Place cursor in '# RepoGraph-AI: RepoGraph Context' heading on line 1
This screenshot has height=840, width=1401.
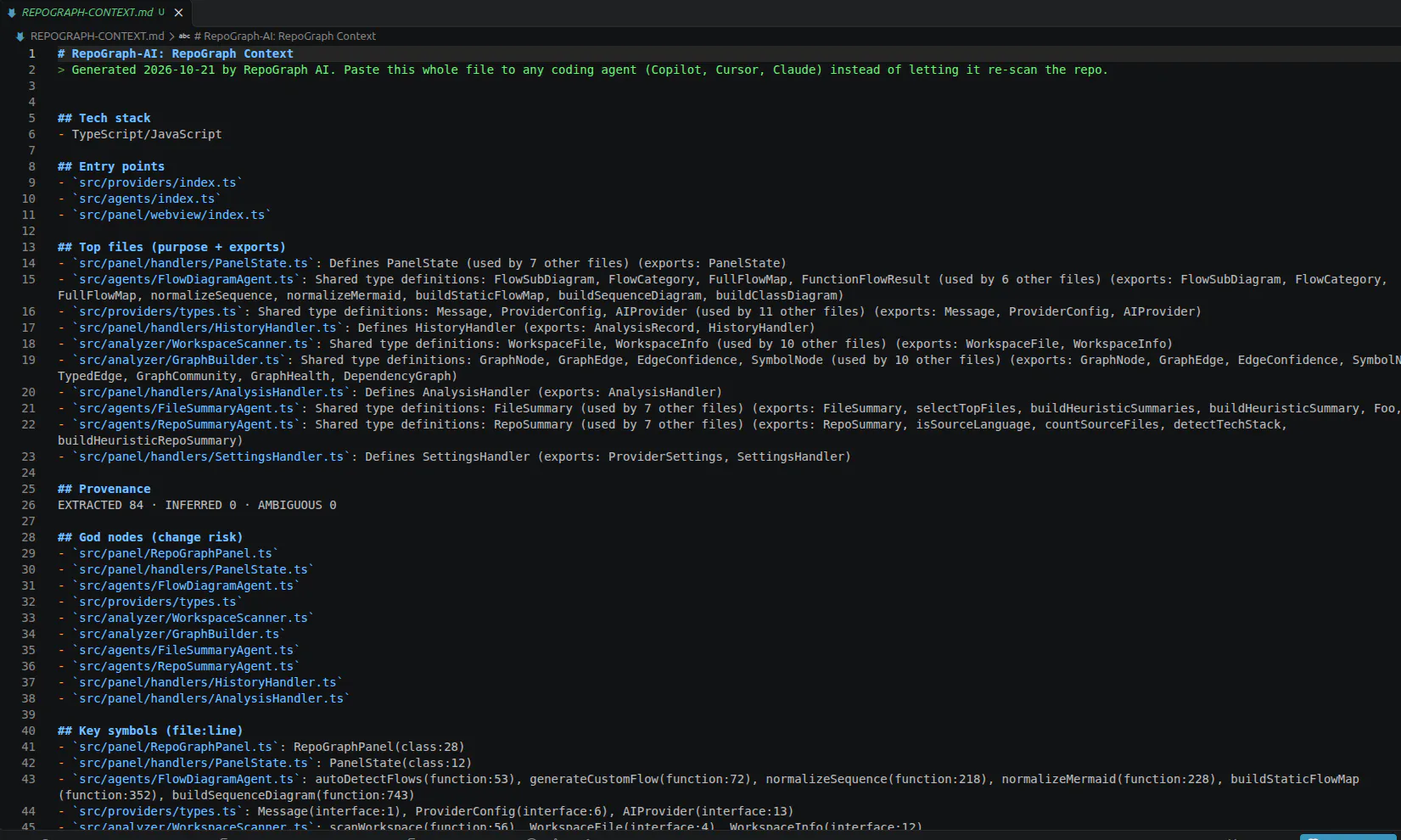175,53
